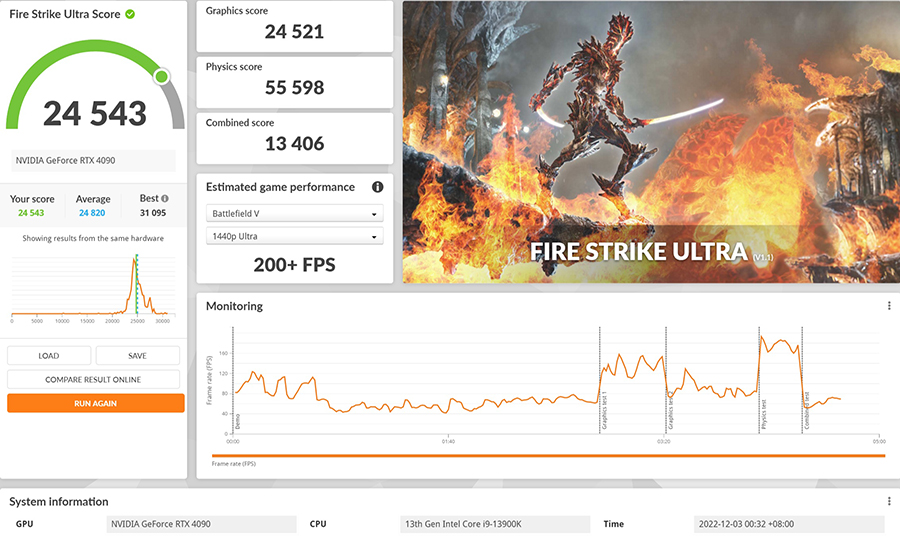Click the orange frame rate timeline bar
Viewport: 900px width, 536px height.
tap(548, 456)
